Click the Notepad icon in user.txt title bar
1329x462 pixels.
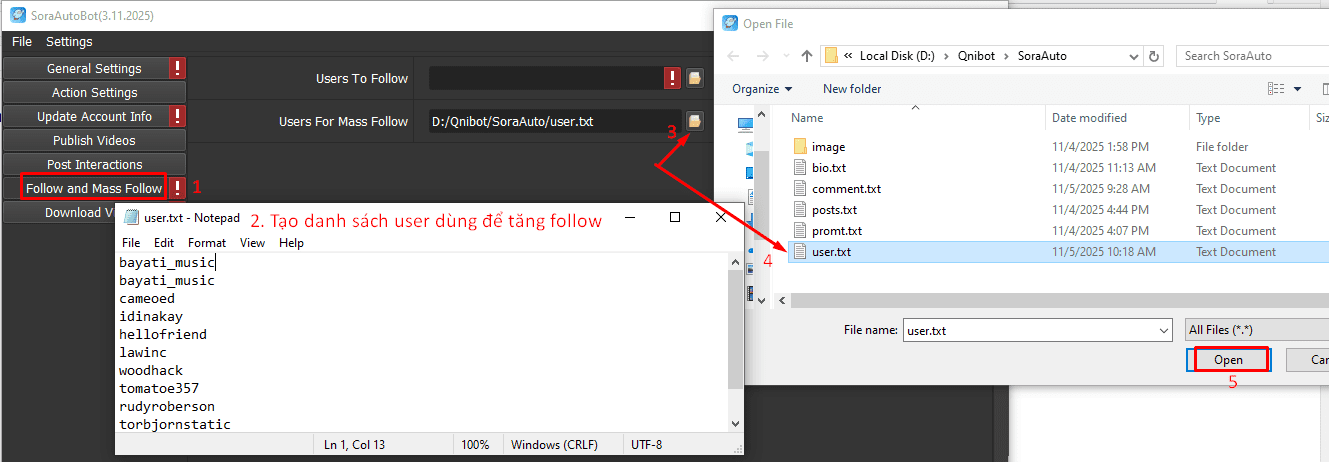click(130, 217)
